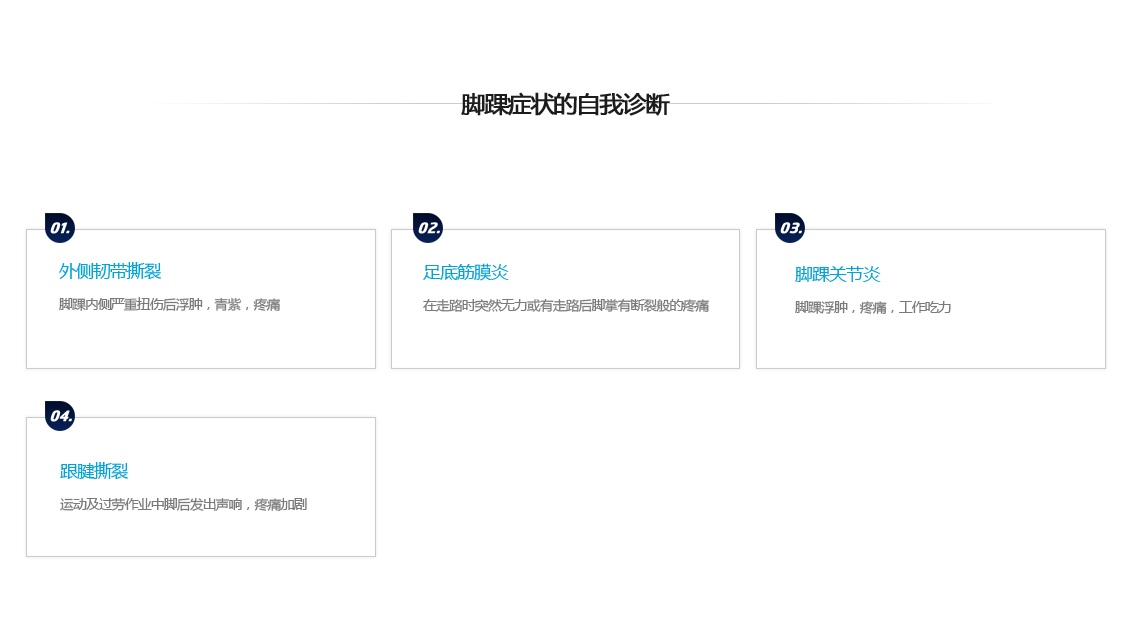Viewport: 1130px width, 637px height.
Task: Click blank space below text in card 02
Action: 565,342
